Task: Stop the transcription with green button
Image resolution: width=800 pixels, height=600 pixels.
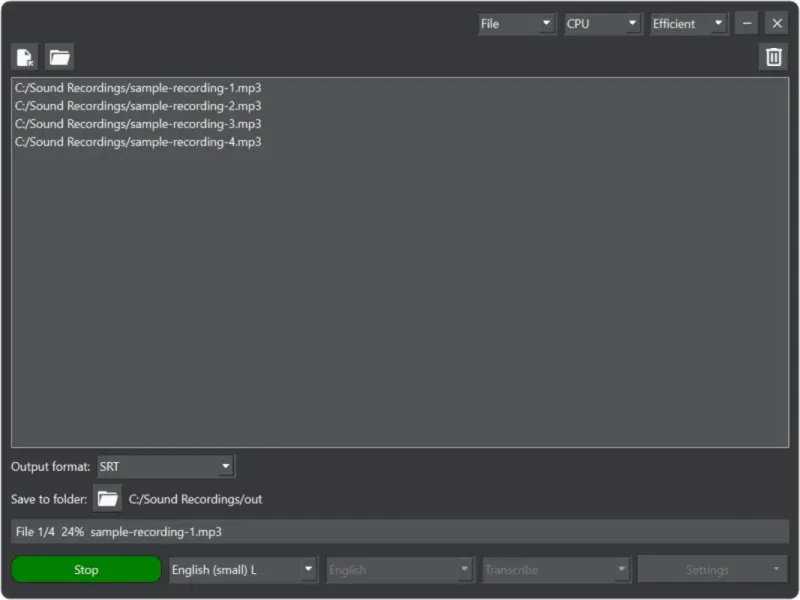Action: click(x=86, y=569)
